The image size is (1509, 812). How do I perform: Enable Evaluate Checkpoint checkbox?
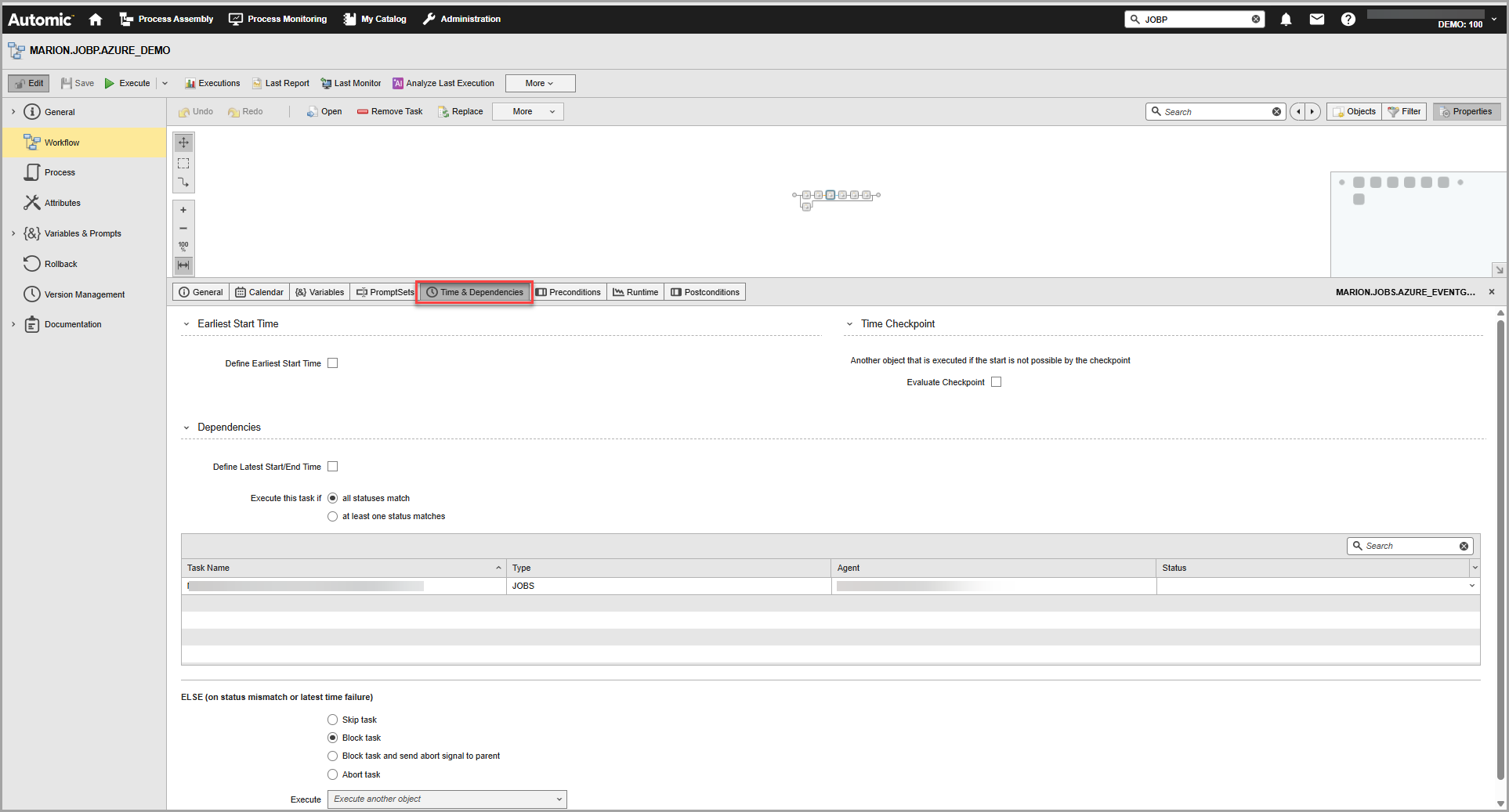click(996, 382)
